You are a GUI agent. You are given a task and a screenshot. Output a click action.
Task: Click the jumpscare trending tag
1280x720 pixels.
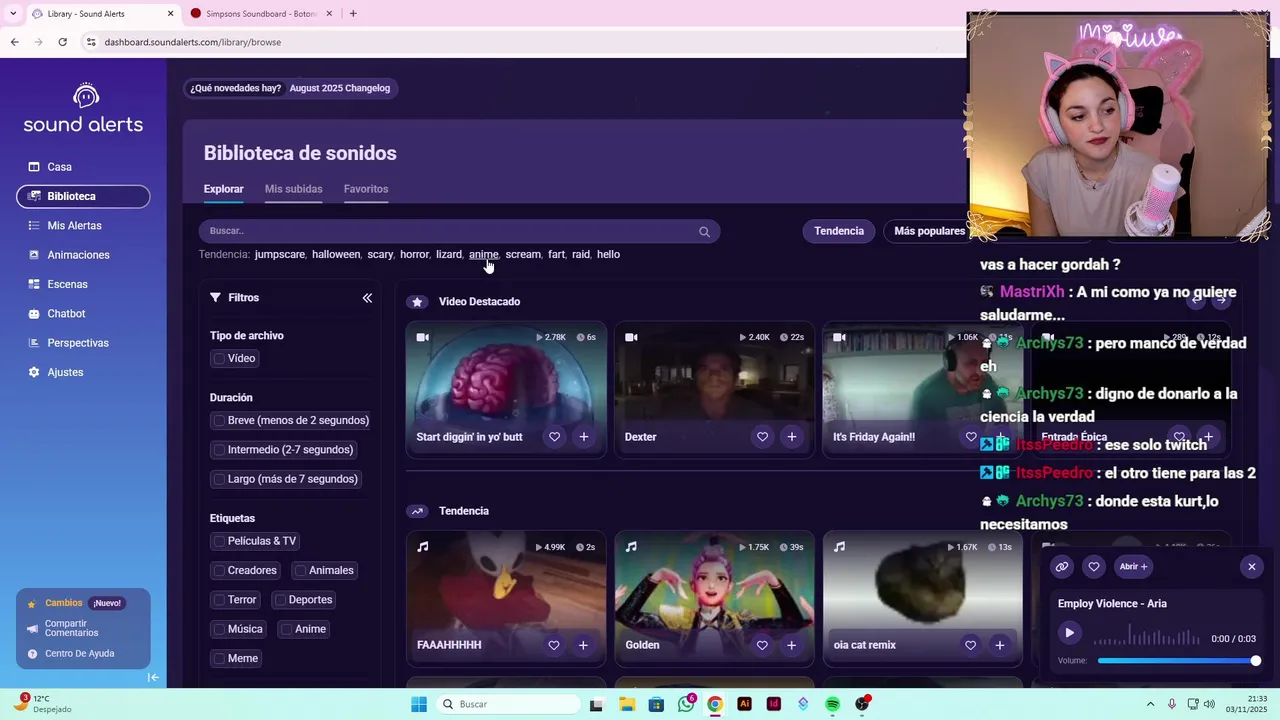point(280,254)
